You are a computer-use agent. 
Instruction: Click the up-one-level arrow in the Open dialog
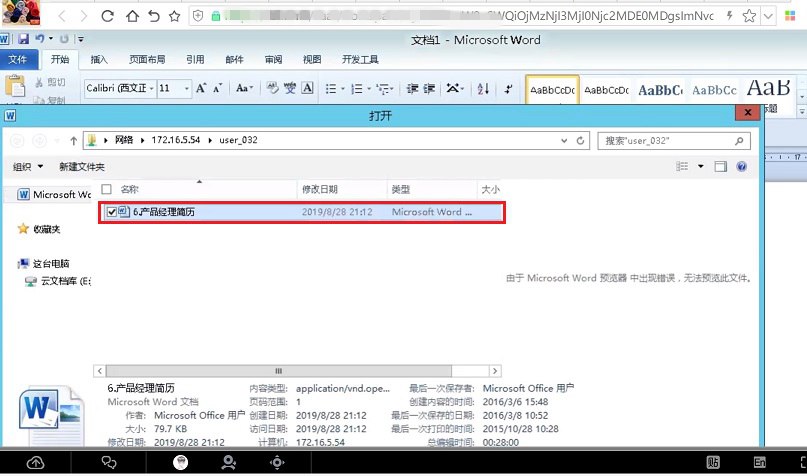74,140
